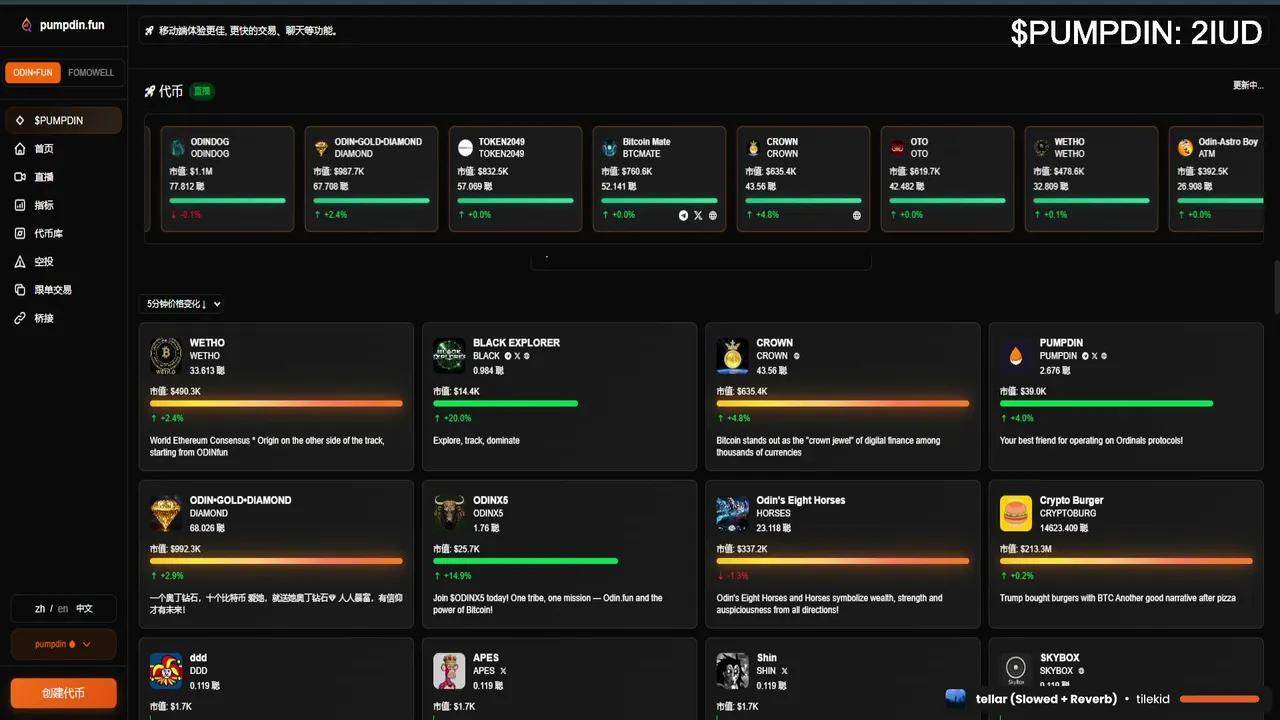Image resolution: width=1280 pixels, height=720 pixels.
Task: Click the rocket icon next to 代币 heading
Action: click(x=150, y=91)
